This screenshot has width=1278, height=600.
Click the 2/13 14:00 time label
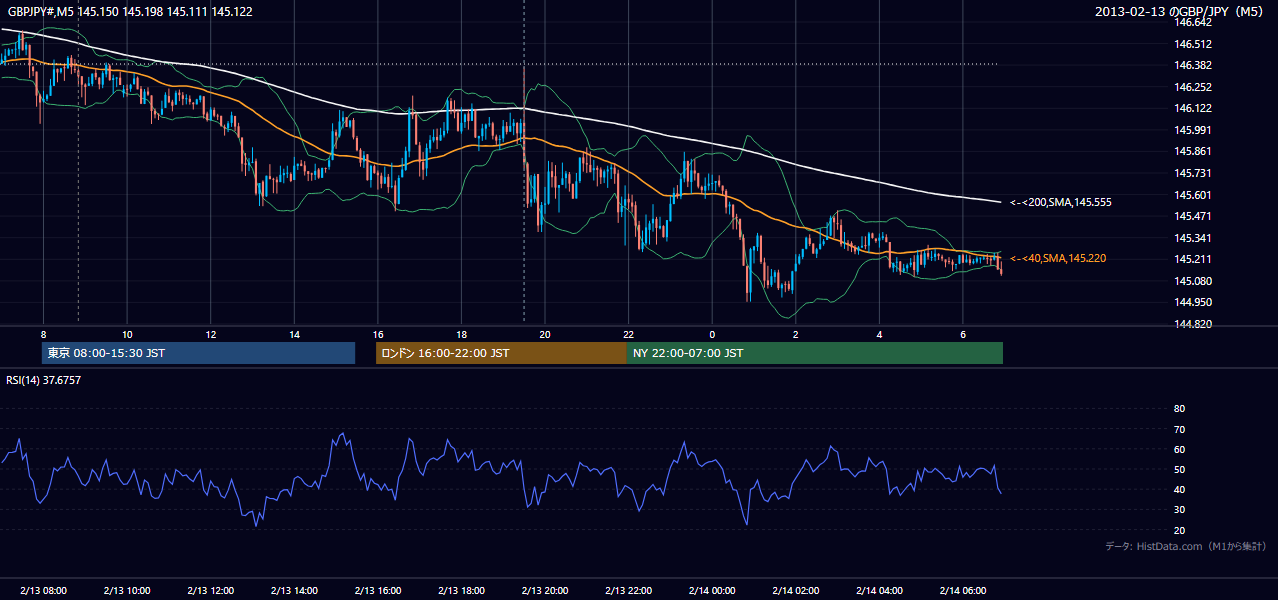point(294,591)
